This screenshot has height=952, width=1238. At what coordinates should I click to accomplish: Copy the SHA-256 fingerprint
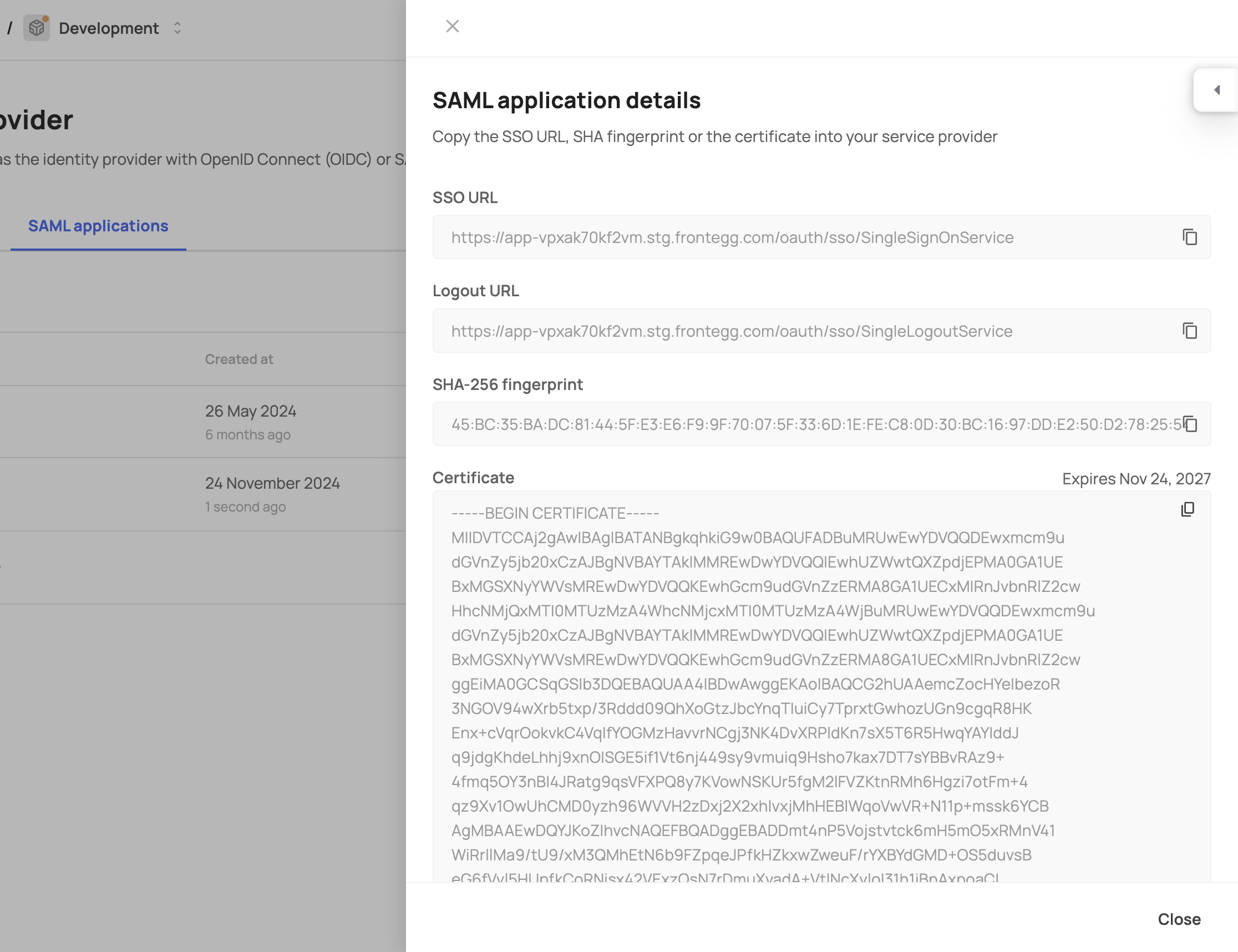coord(1190,424)
